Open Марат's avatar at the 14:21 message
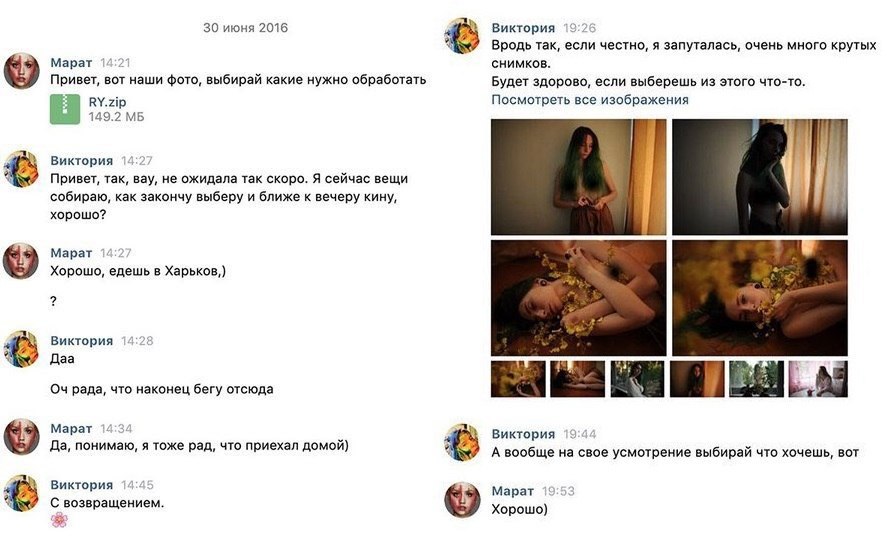 21,72
